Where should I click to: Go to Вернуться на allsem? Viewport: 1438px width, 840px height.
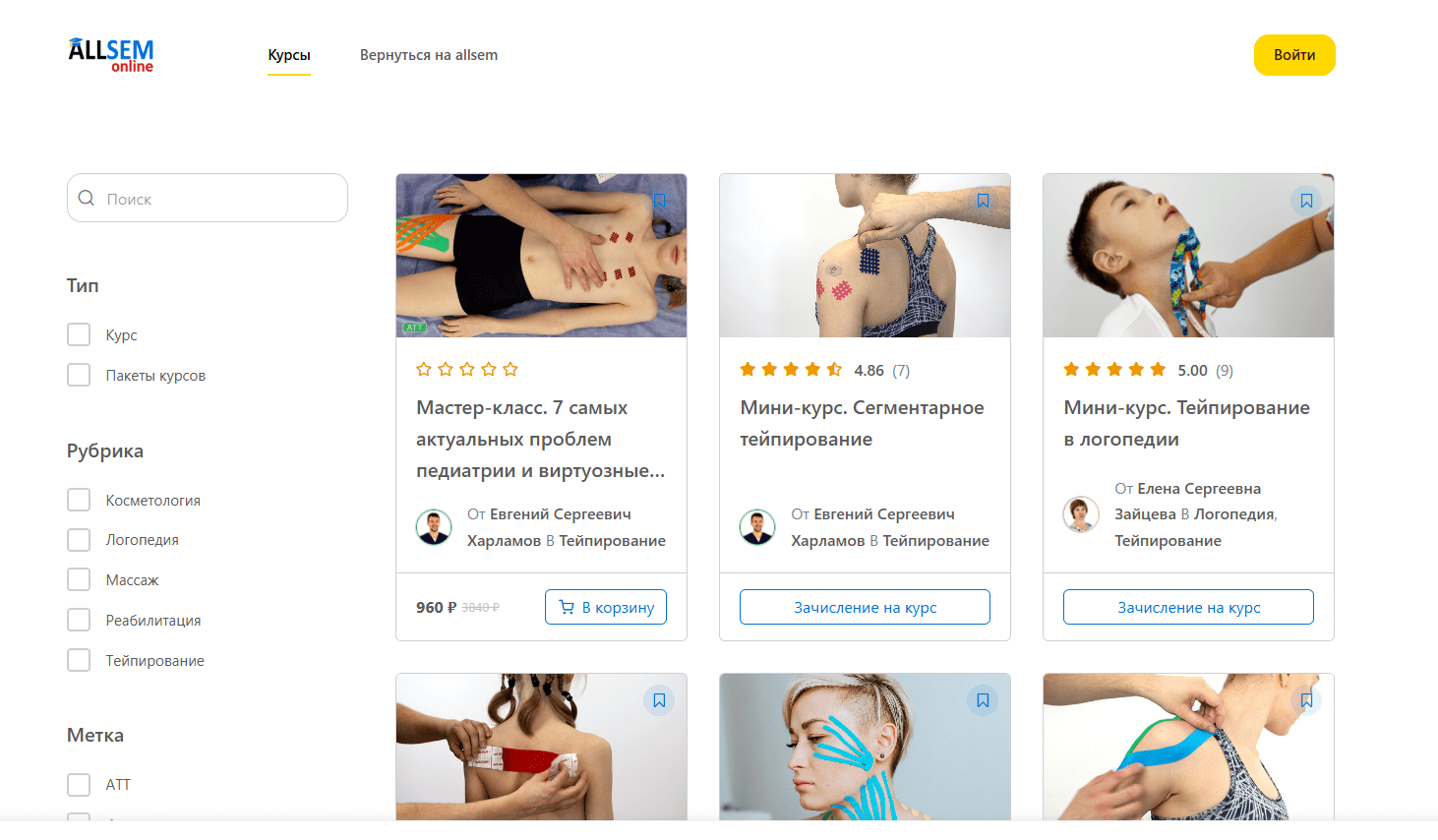429,55
